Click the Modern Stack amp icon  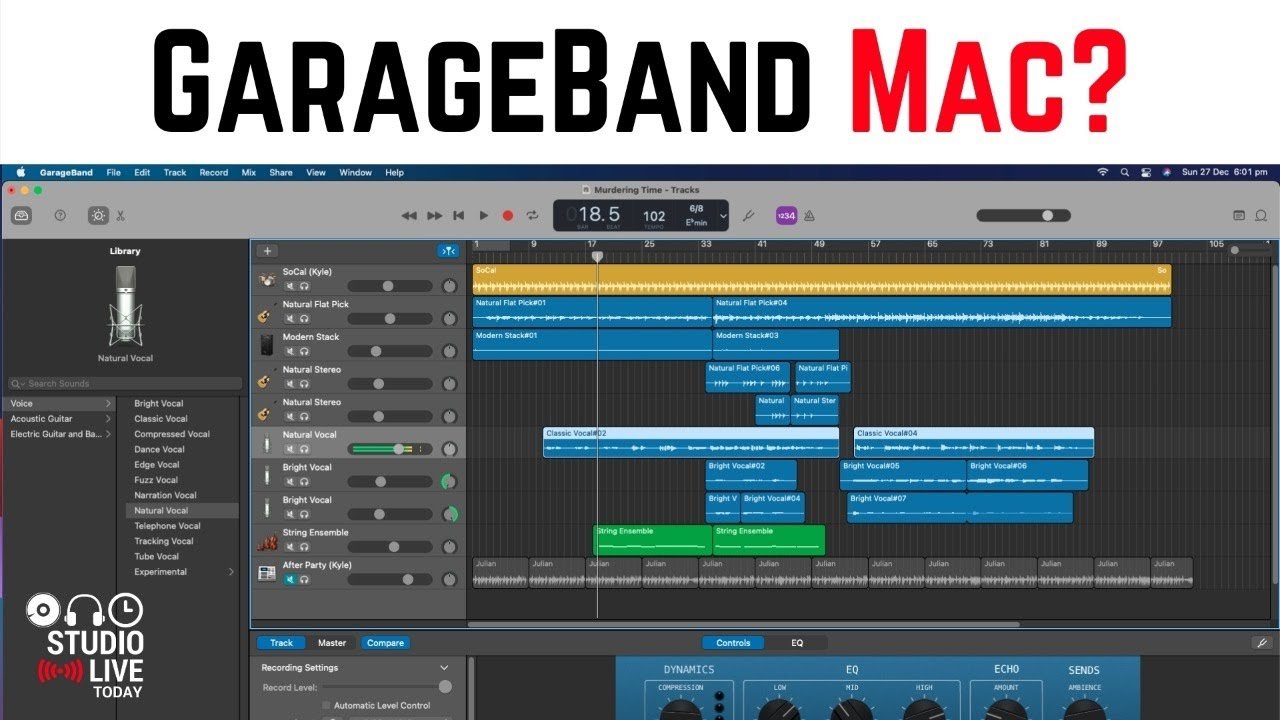pos(266,345)
